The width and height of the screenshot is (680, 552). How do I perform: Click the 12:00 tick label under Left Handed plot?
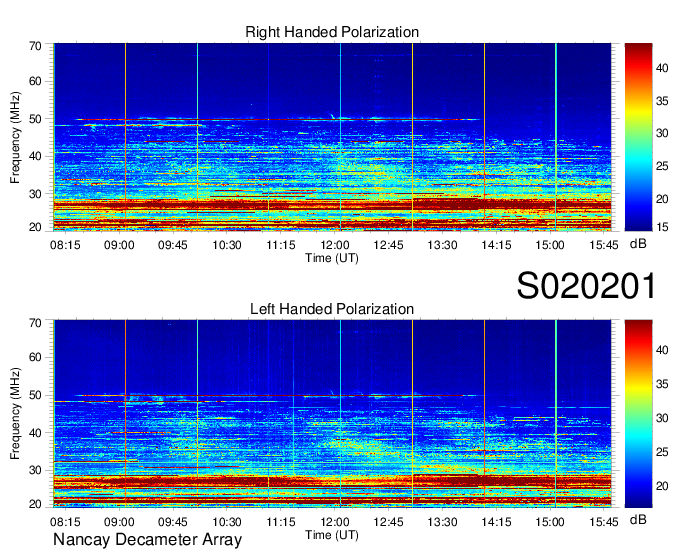click(335, 522)
